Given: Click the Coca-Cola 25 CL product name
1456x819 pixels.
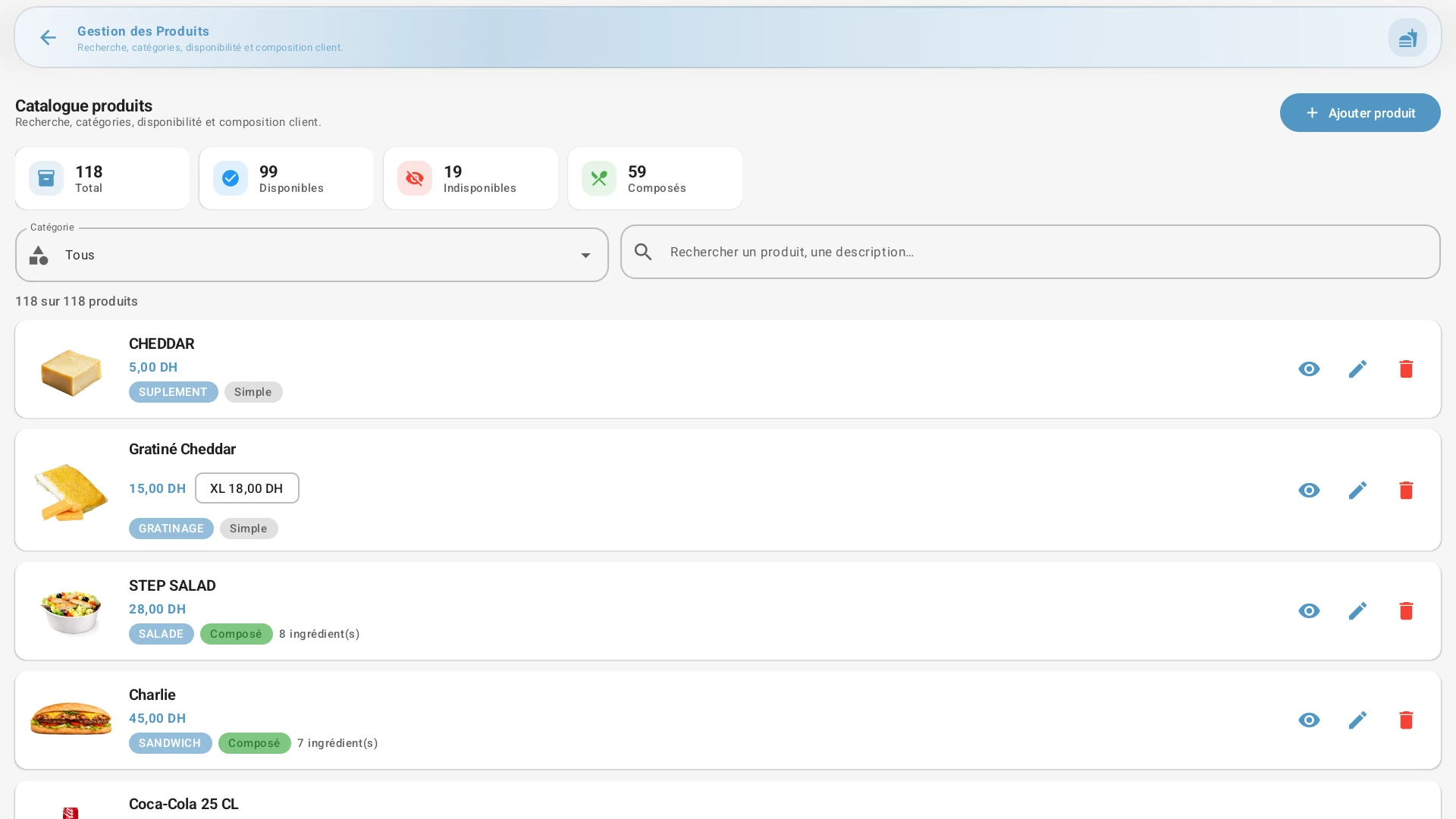Looking at the screenshot, I should (x=184, y=804).
